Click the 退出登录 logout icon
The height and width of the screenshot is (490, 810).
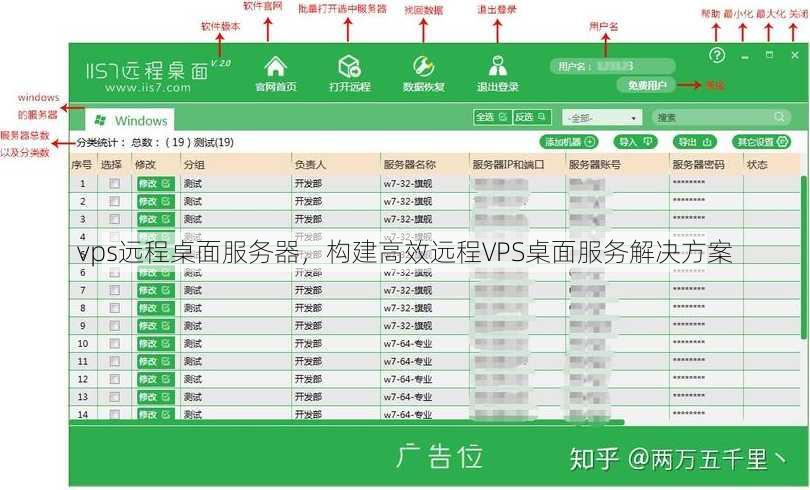pyautogui.click(x=497, y=67)
